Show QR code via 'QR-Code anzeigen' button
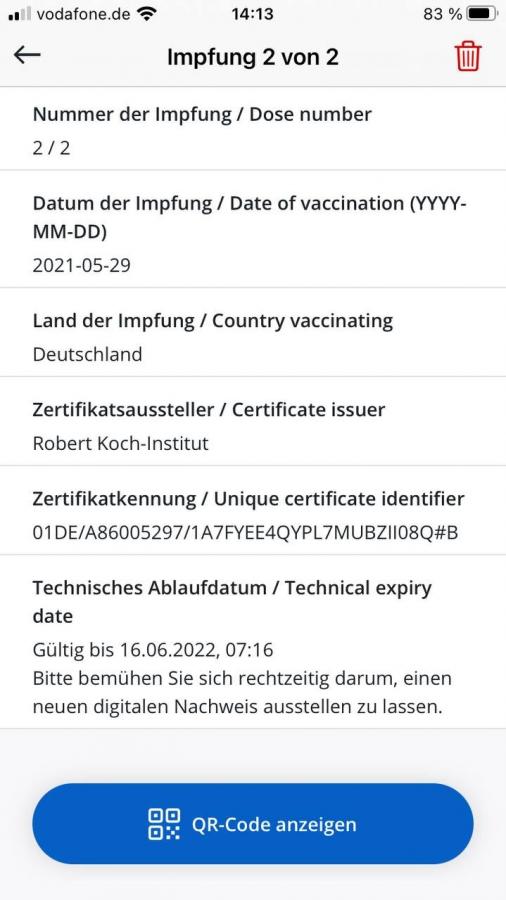Viewport: 506px width, 900px height. click(x=253, y=824)
